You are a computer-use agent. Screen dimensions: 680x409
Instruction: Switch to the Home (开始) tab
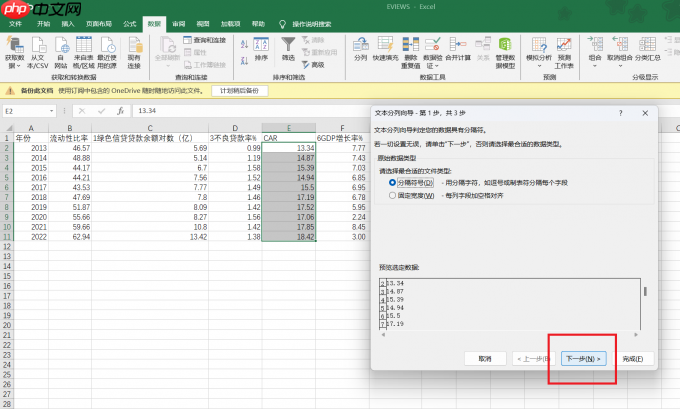43,24
